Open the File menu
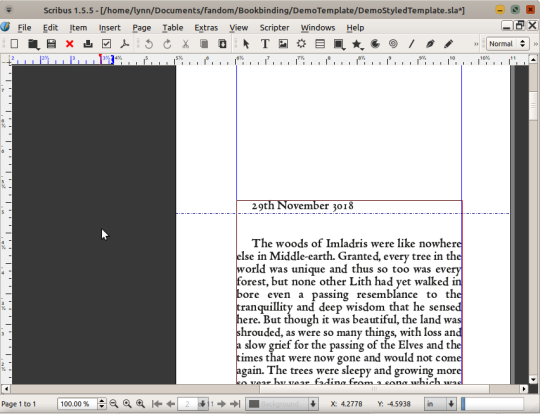The height and width of the screenshot is (414, 540). click(24, 28)
